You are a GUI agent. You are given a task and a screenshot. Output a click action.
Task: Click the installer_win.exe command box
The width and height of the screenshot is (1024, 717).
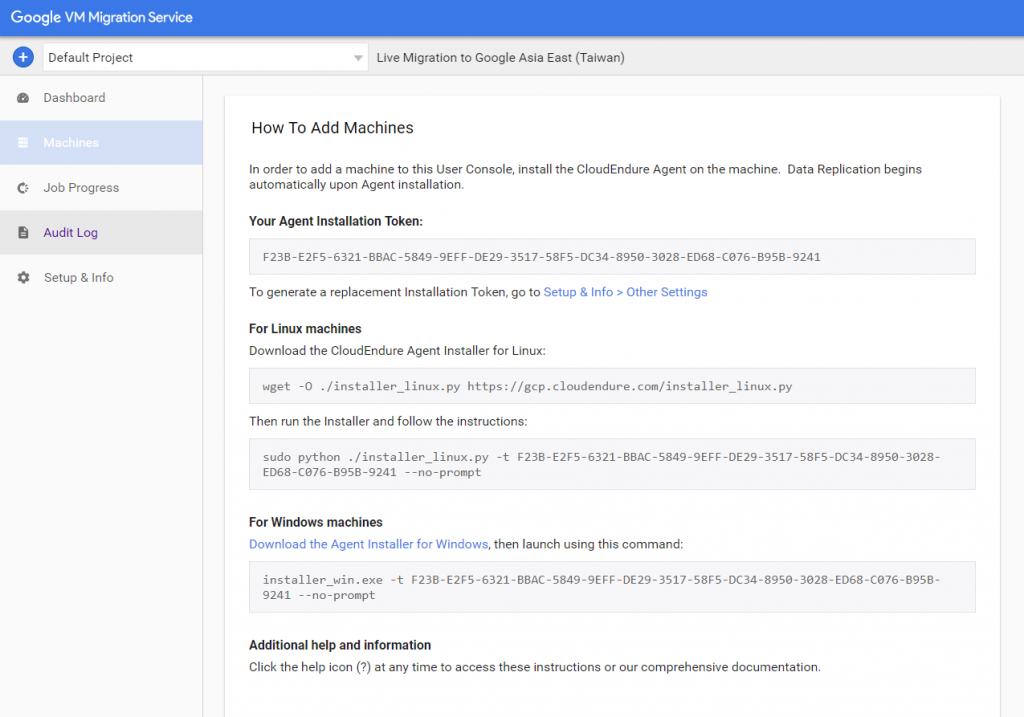611,587
